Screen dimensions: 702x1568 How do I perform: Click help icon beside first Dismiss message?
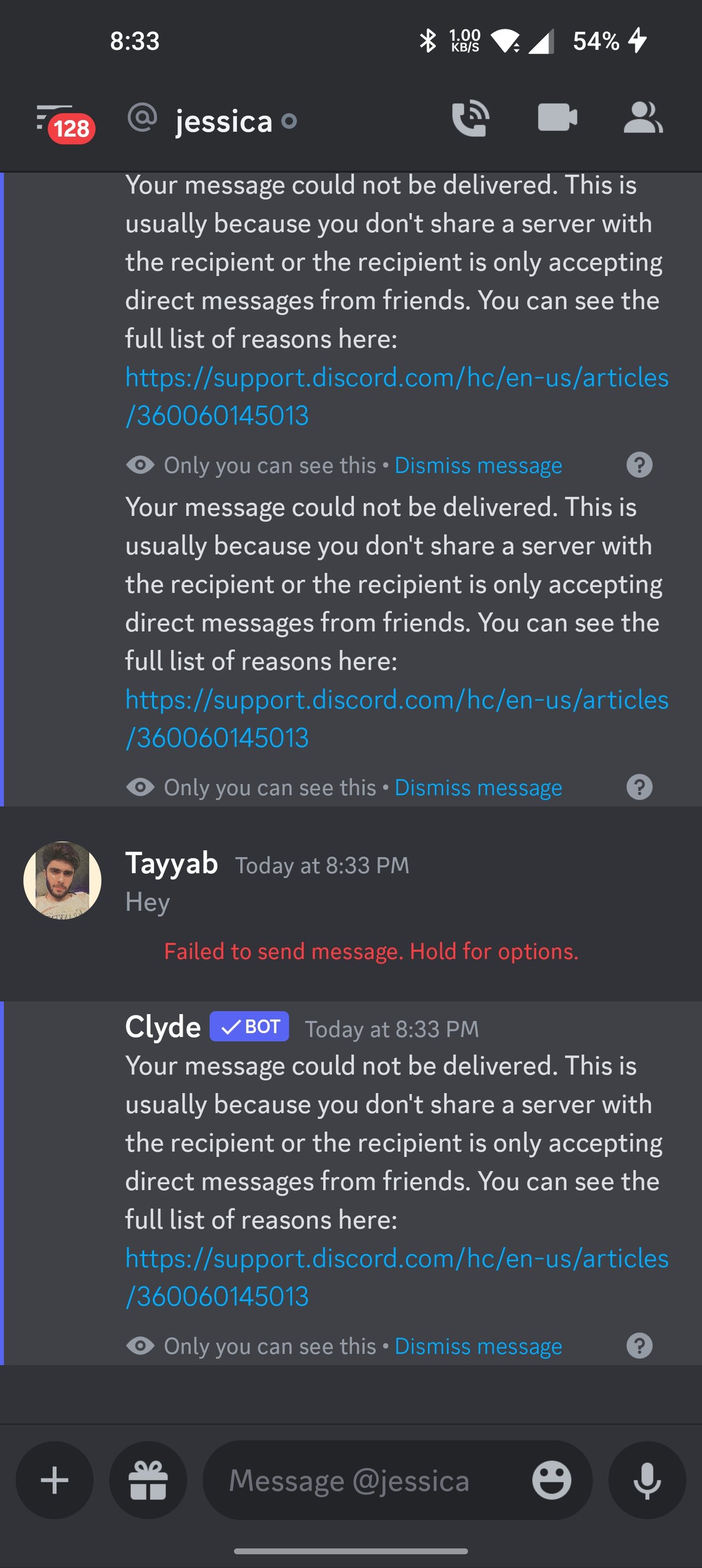(639, 465)
